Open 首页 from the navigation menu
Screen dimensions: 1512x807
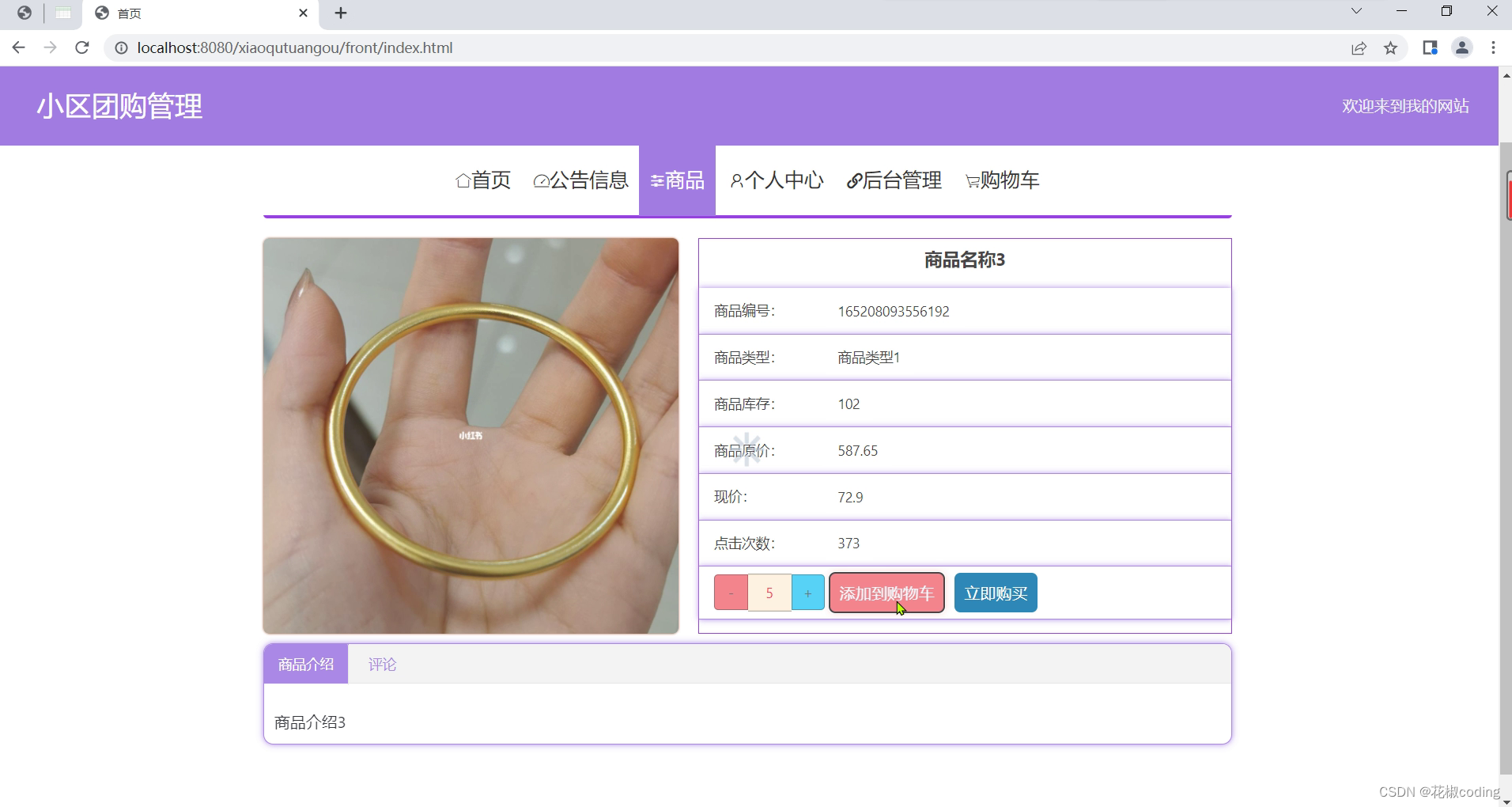(482, 180)
